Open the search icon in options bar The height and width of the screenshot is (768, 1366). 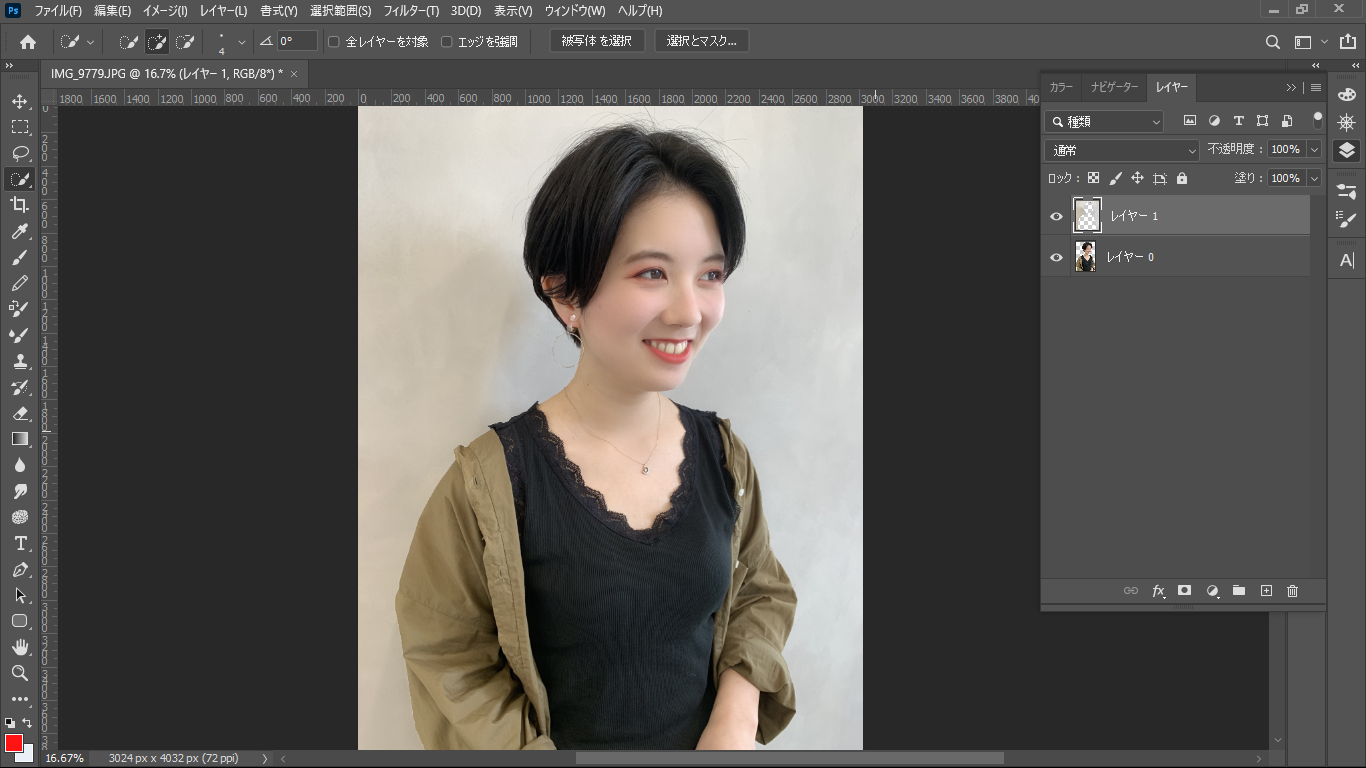pyautogui.click(x=1273, y=42)
